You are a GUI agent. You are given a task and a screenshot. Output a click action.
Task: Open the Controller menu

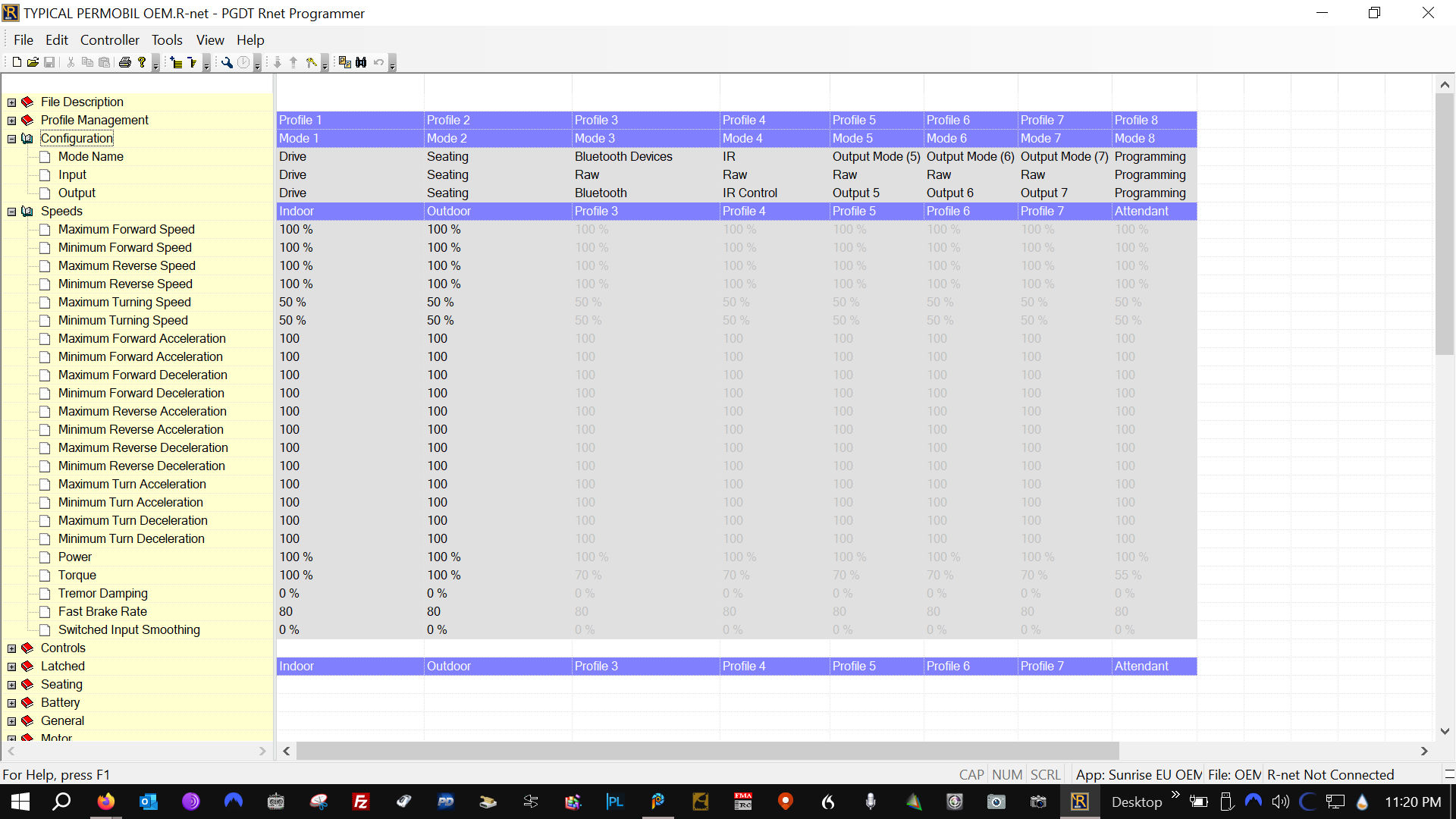click(109, 40)
